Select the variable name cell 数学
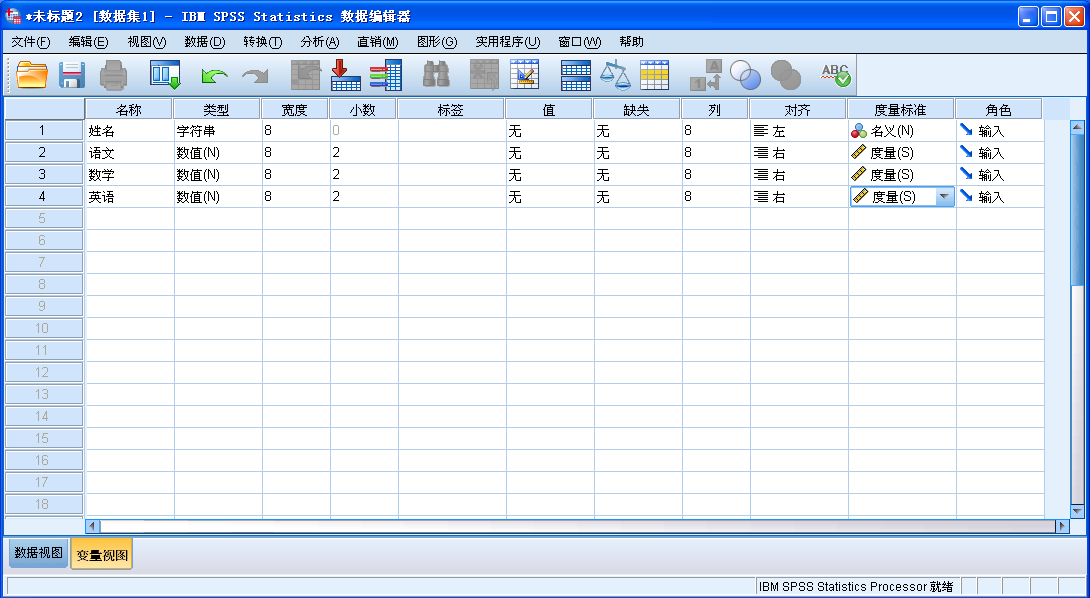The width and height of the screenshot is (1090, 598). point(129,175)
